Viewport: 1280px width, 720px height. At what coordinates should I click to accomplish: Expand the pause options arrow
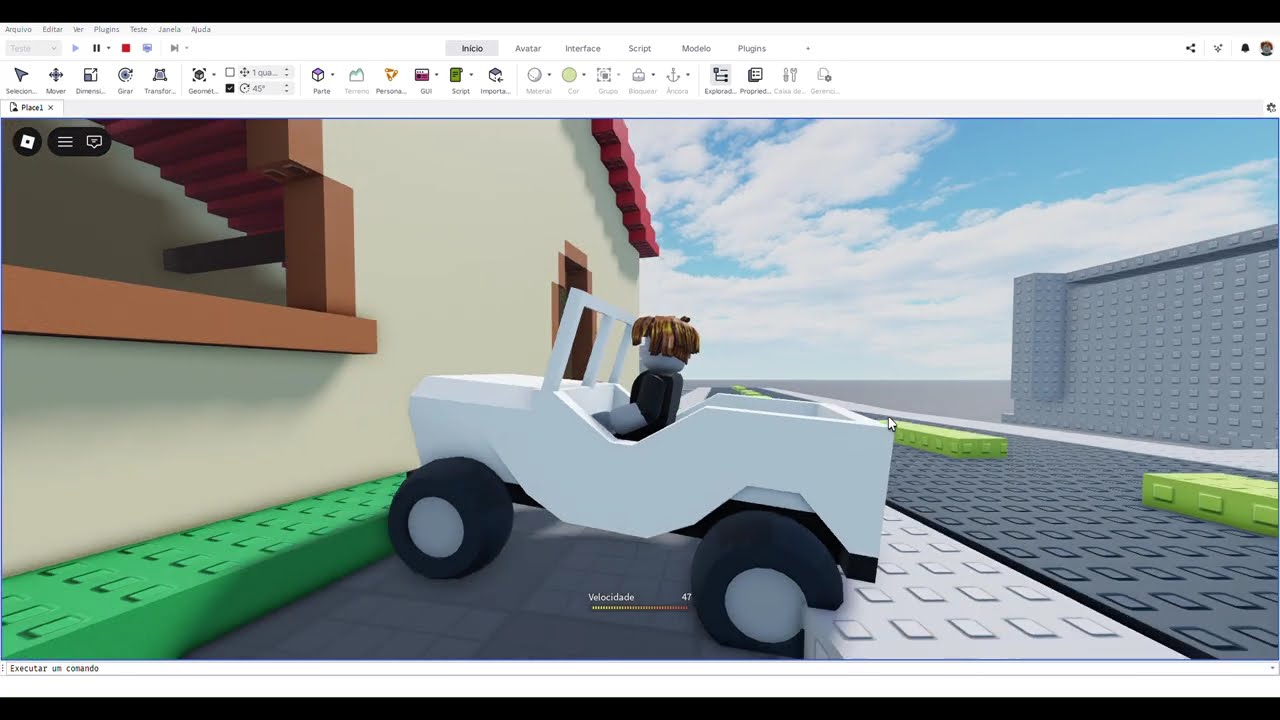coord(108,48)
